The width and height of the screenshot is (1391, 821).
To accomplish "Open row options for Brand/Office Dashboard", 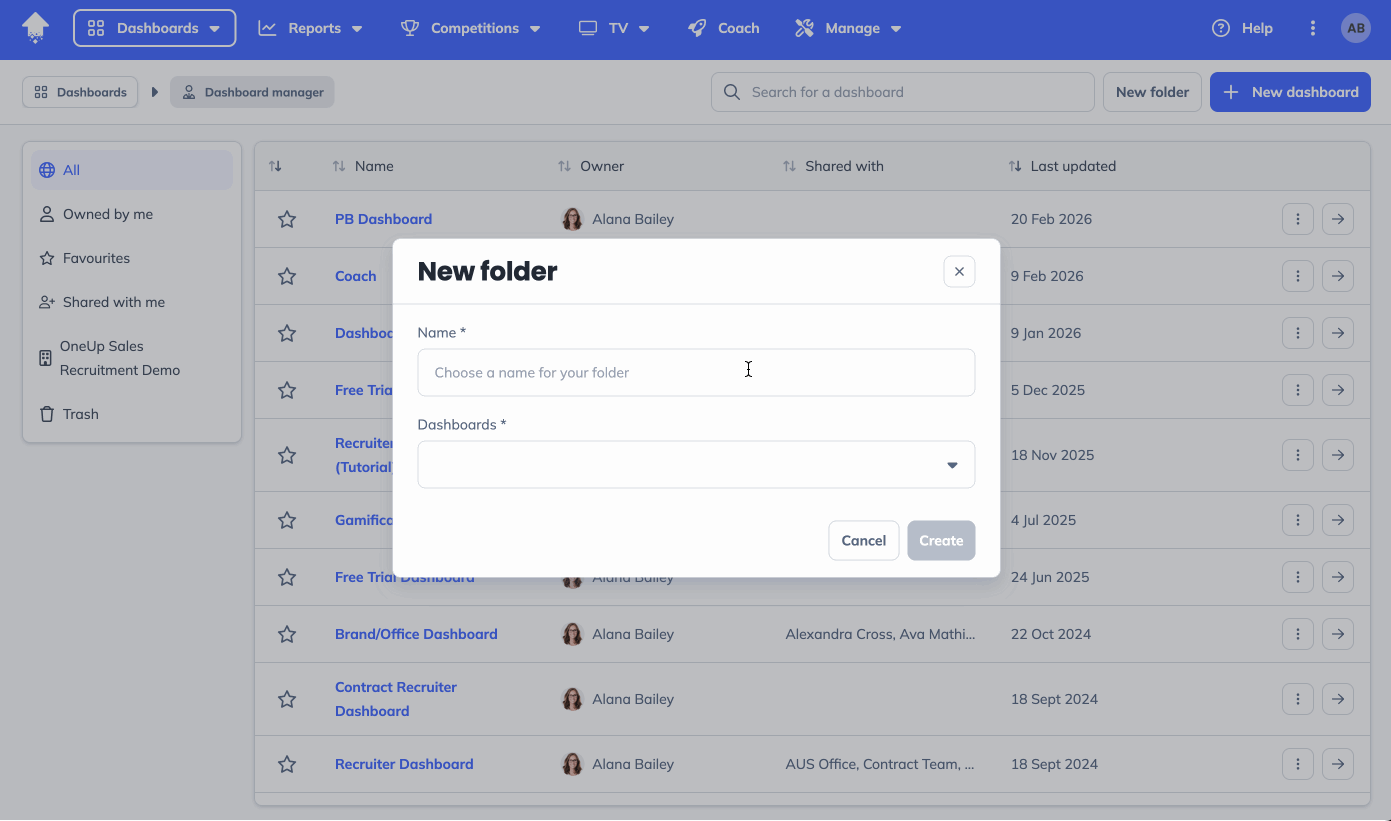I will (x=1297, y=634).
